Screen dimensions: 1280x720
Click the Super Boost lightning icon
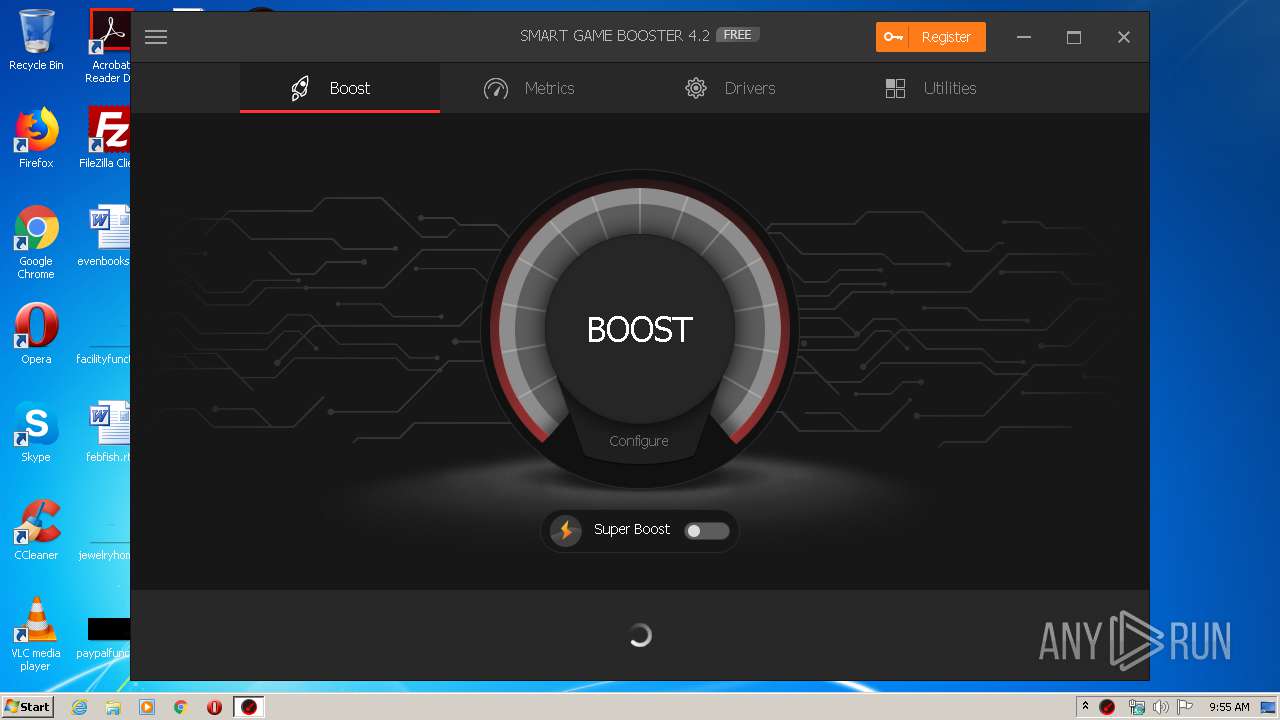(x=566, y=530)
